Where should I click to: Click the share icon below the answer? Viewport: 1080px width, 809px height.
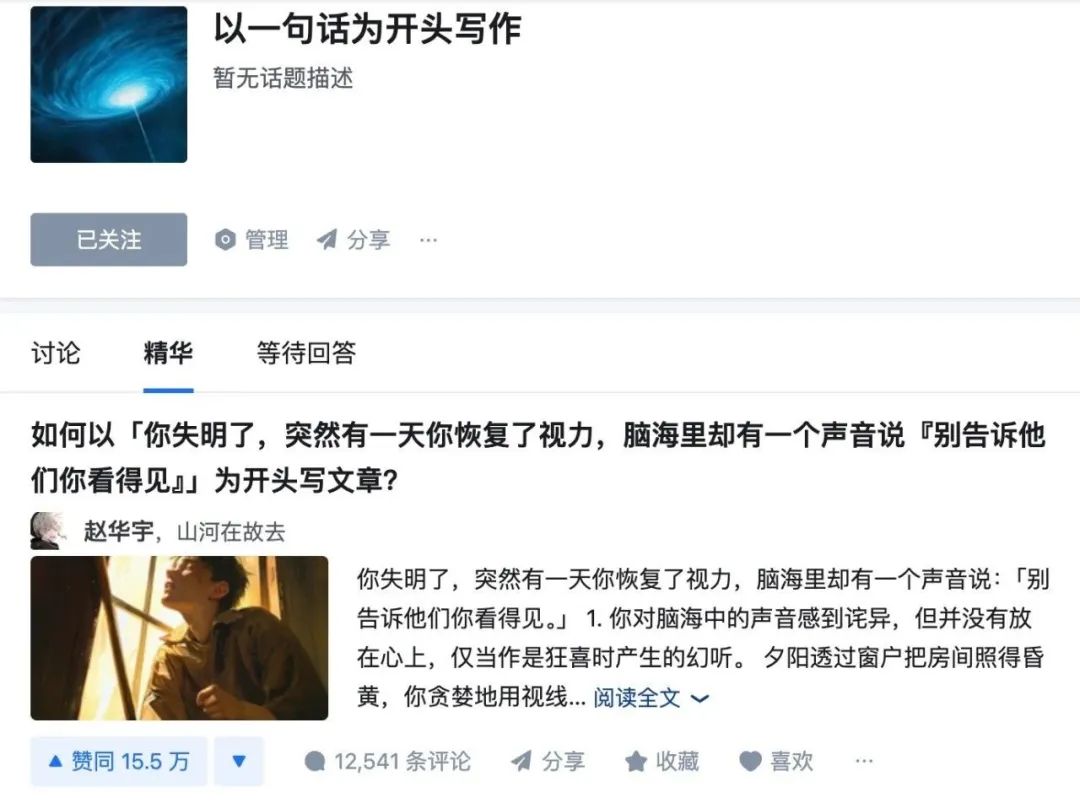click(x=521, y=761)
